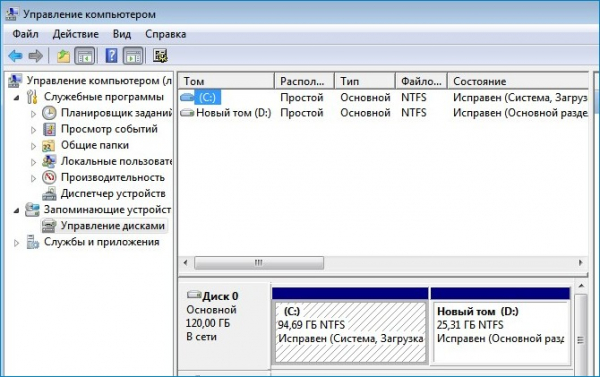This screenshot has height=377, width=600.
Task: Click the Services and Applications icon
Action: (33, 242)
